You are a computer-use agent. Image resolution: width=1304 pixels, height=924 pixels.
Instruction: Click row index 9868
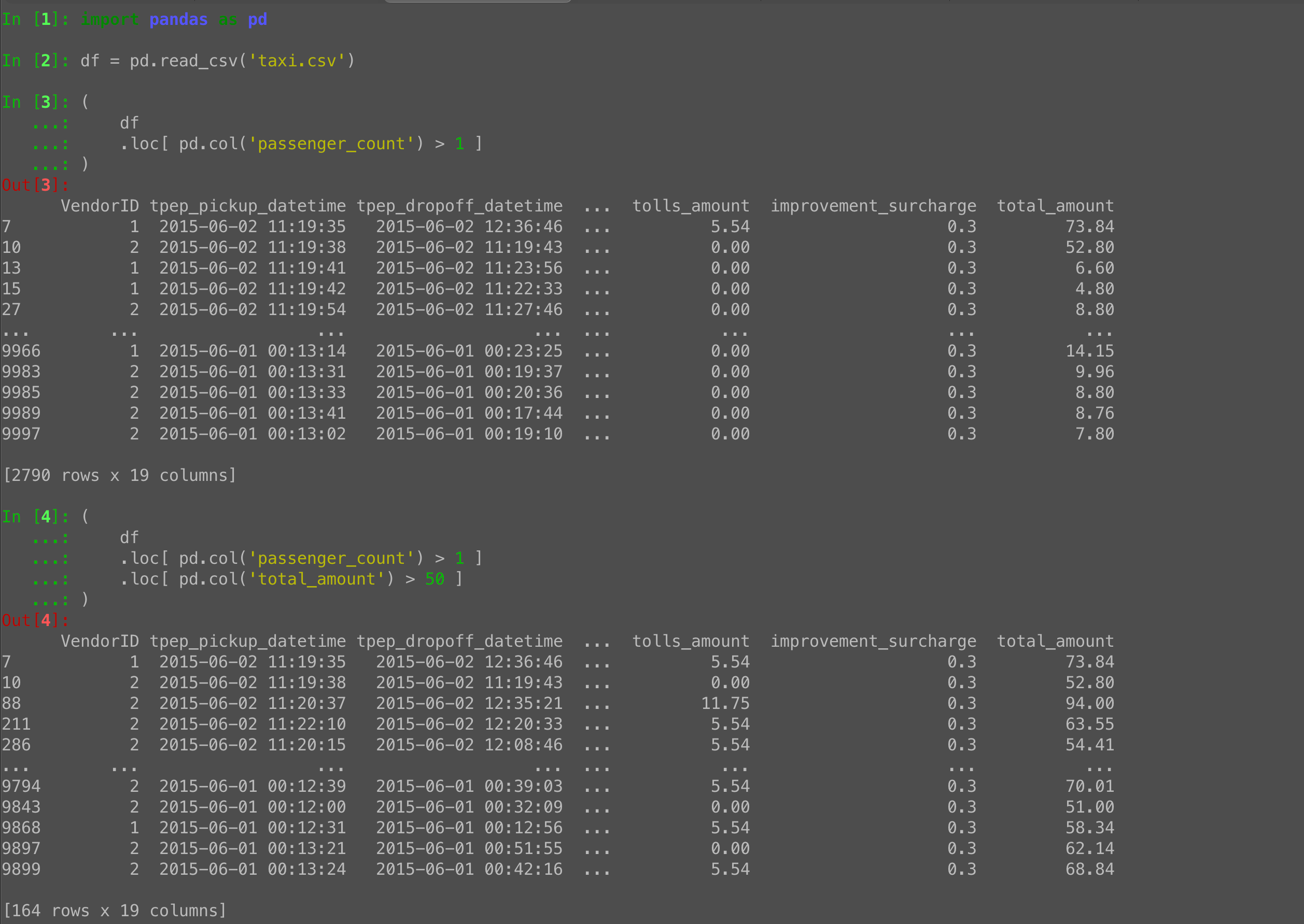(21, 828)
